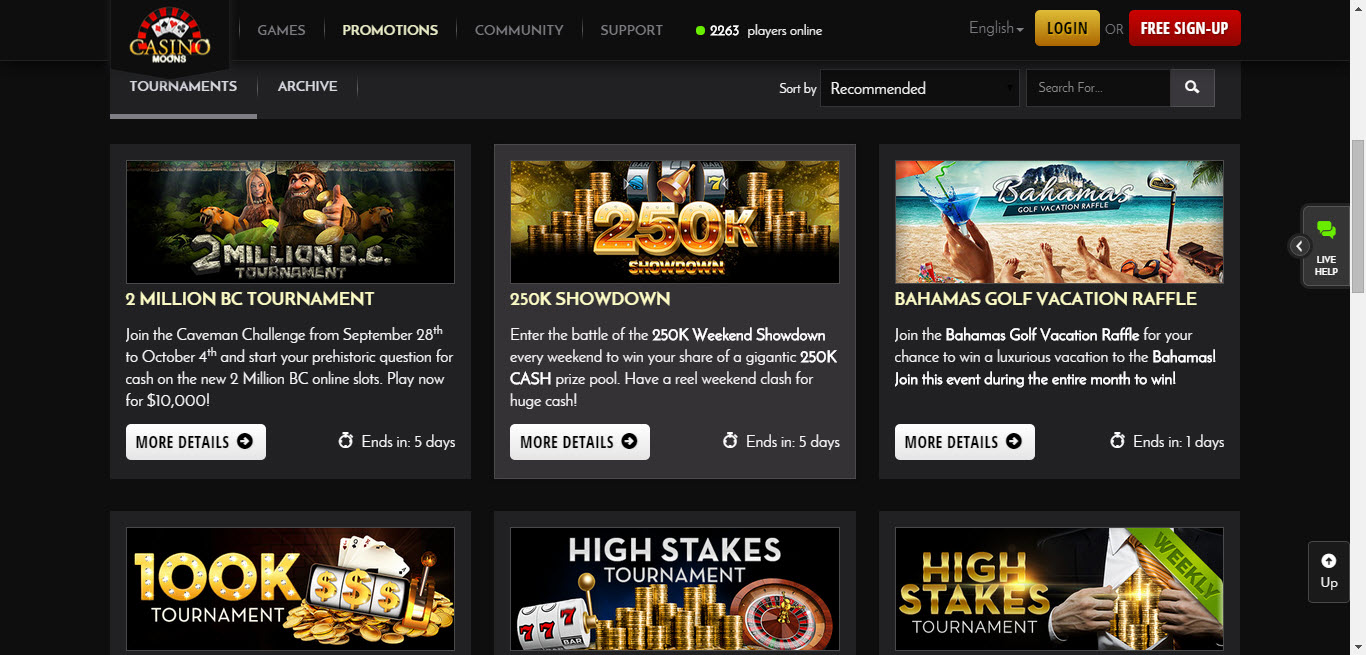Click the Free Sign-Up button
This screenshot has height=655, width=1366.
coord(1184,28)
